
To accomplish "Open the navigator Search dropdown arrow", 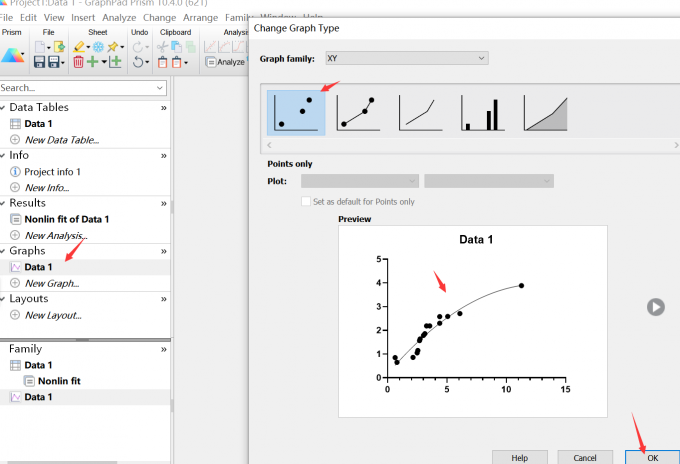I will point(160,88).
